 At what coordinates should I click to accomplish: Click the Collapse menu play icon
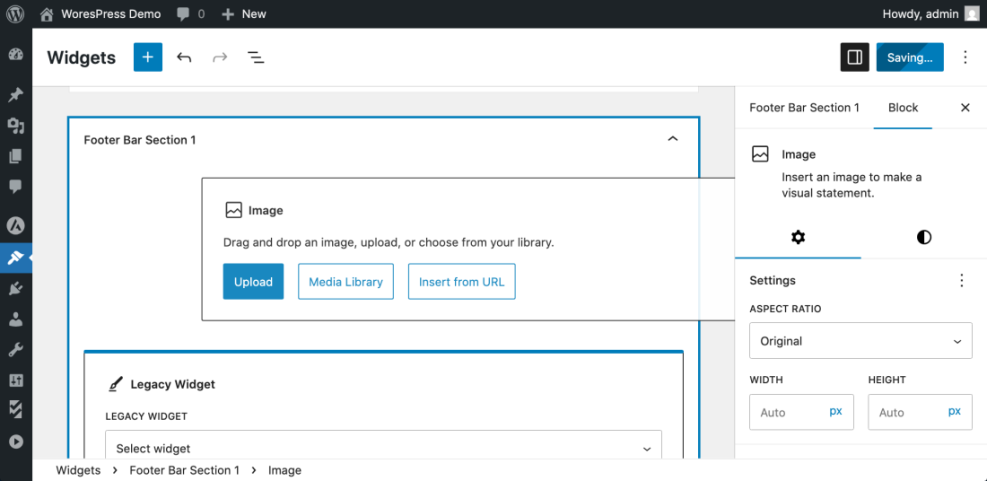pos(16,442)
